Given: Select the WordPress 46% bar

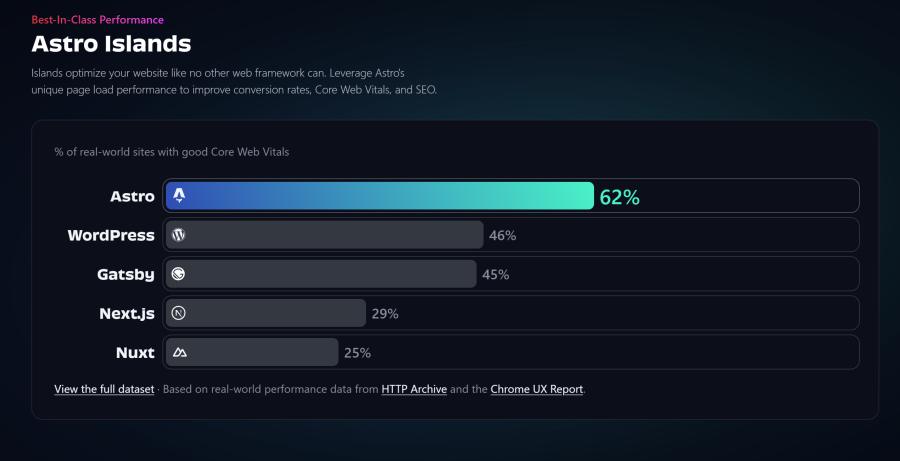Looking at the screenshot, I should coord(324,235).
